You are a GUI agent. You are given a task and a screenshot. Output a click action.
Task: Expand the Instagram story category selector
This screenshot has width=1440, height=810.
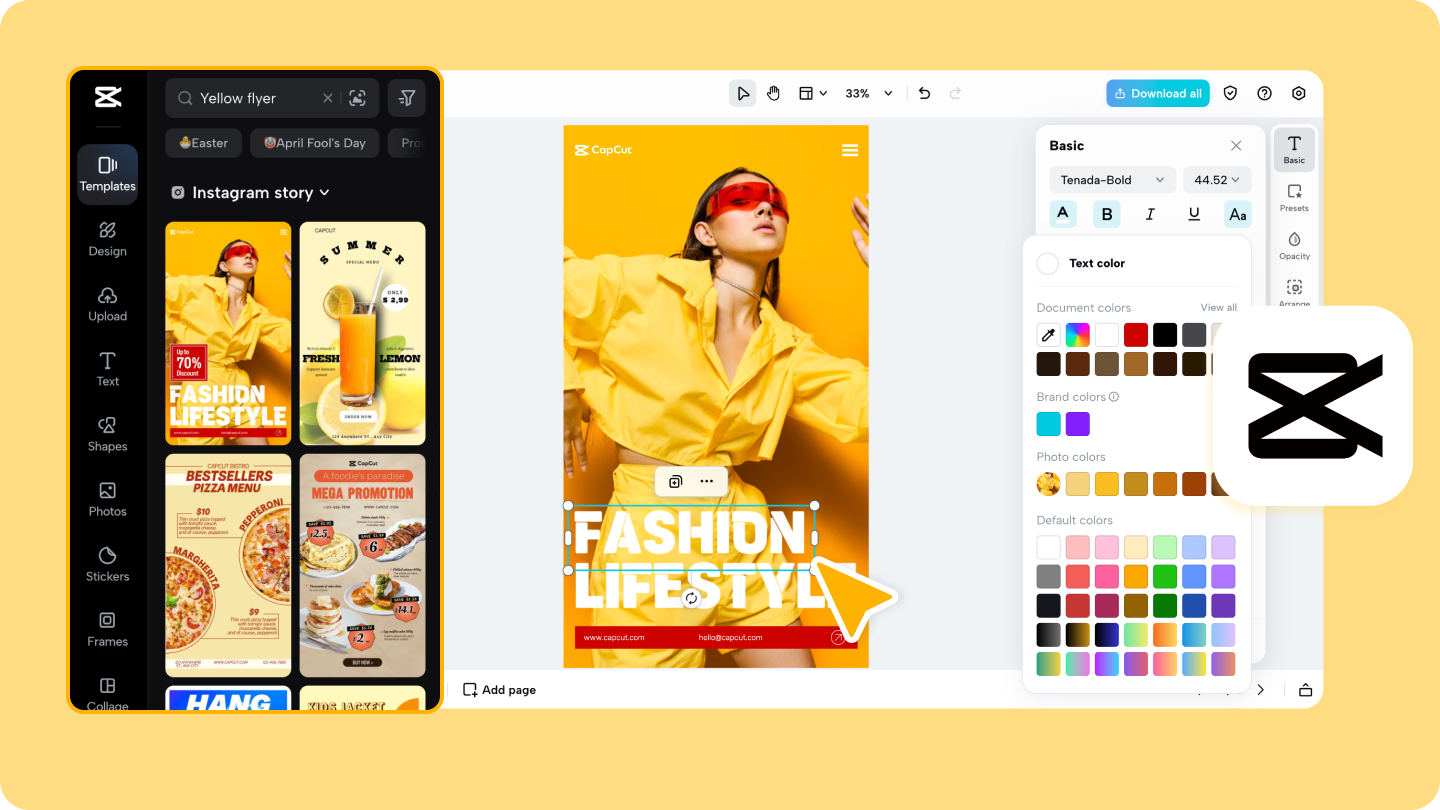(251, 192)
